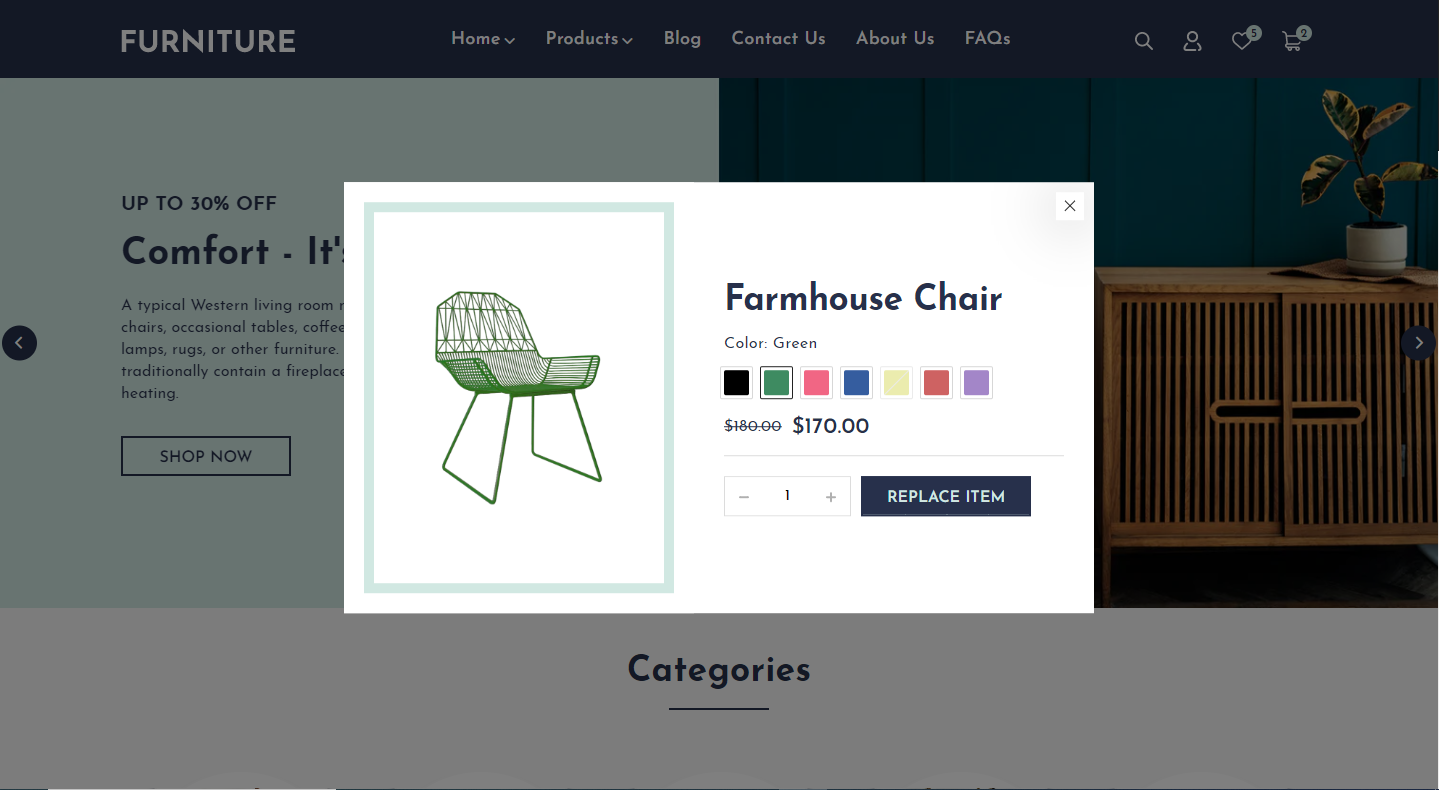Open the shopping cart icon

(1292, 41)
